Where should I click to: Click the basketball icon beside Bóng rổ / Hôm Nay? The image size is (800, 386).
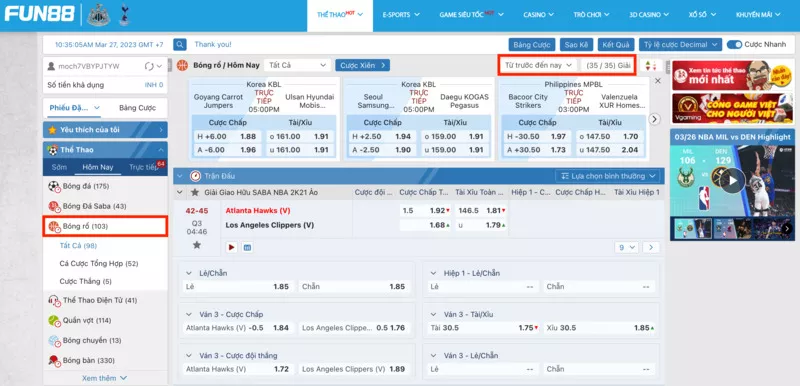coord(182,65)
